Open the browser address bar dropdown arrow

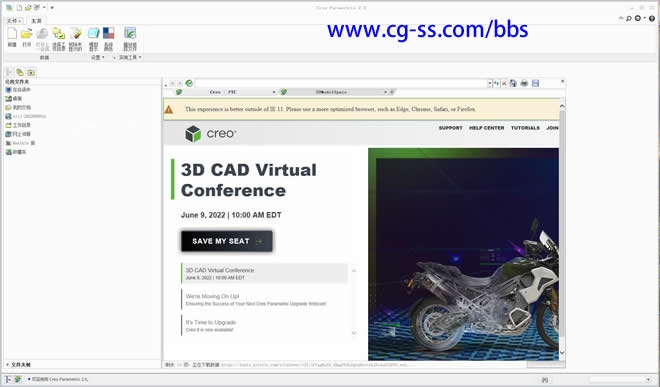click(x=490, y=83)
